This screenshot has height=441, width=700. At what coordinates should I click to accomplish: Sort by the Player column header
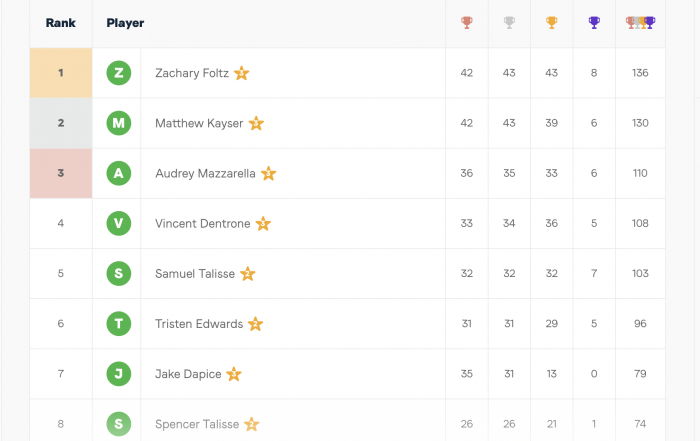(125, 23)
